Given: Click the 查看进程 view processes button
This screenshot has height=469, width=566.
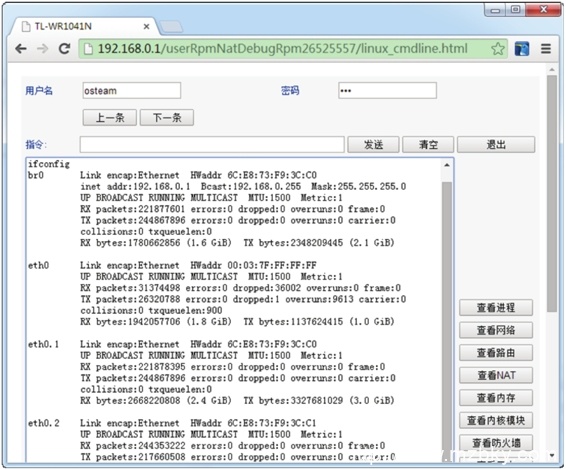Looking at the screenshot, I should click(x=496, y=308).
